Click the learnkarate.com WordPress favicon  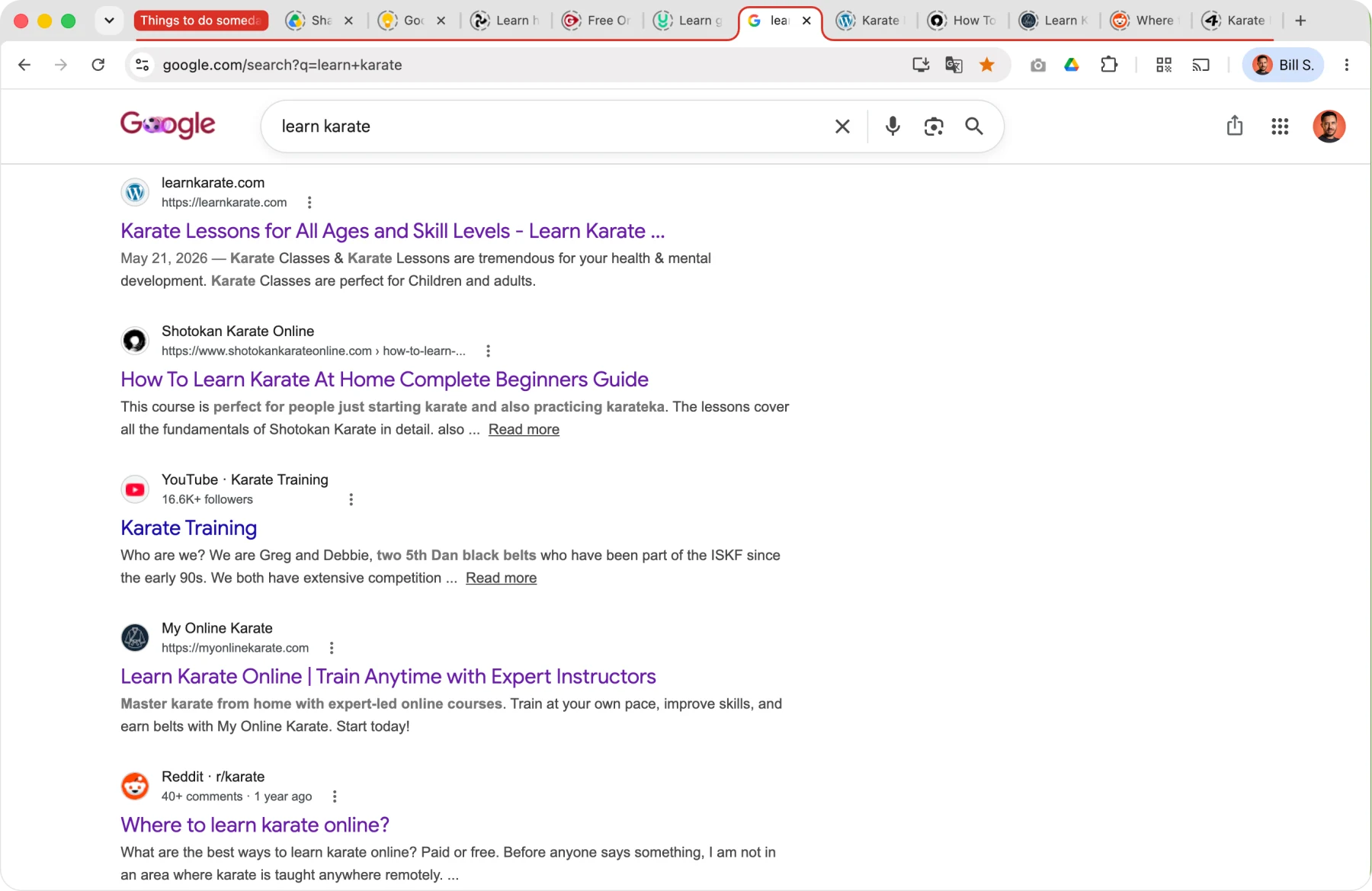point(135,192)
